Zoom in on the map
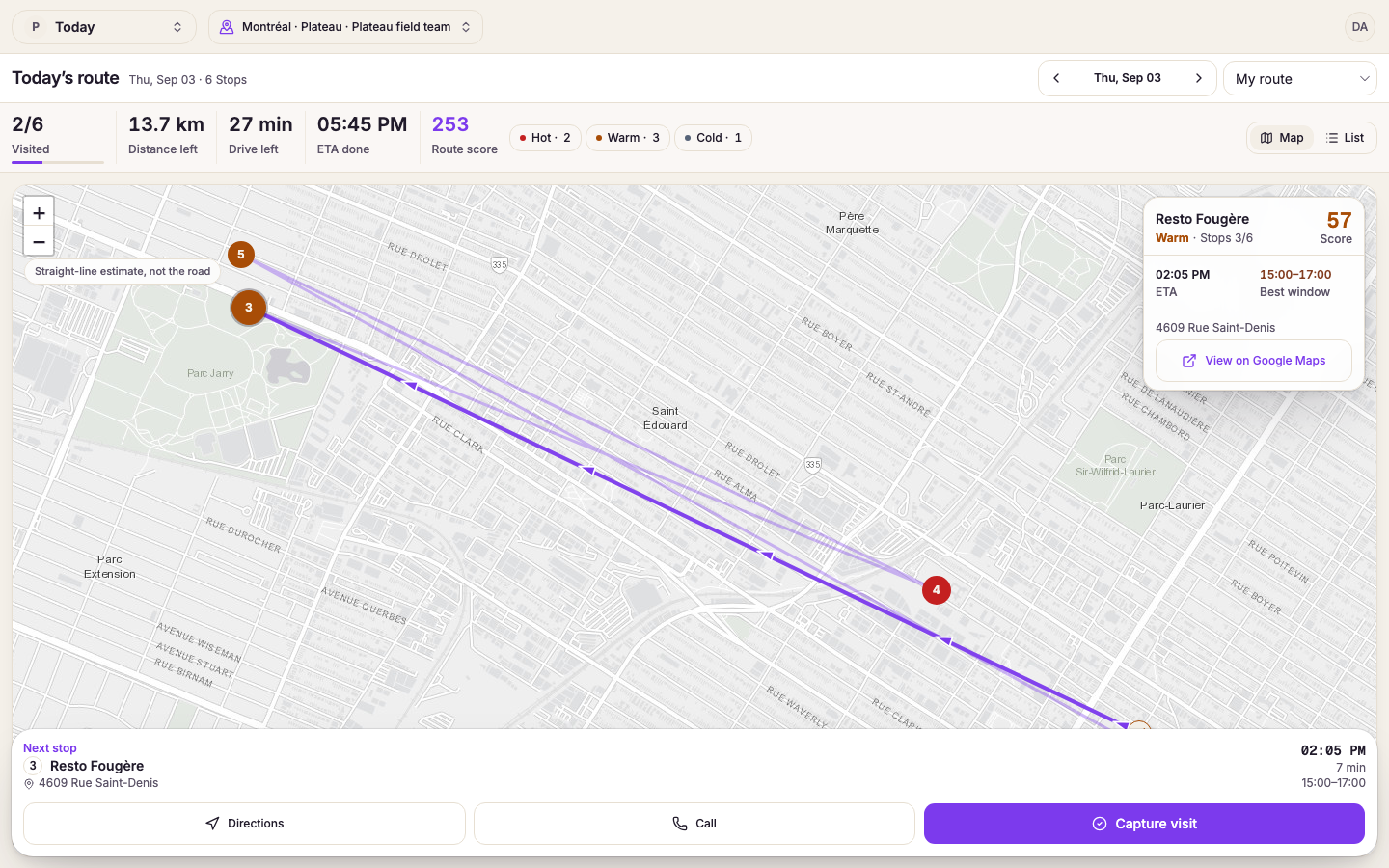 click(x=39, y=213)
